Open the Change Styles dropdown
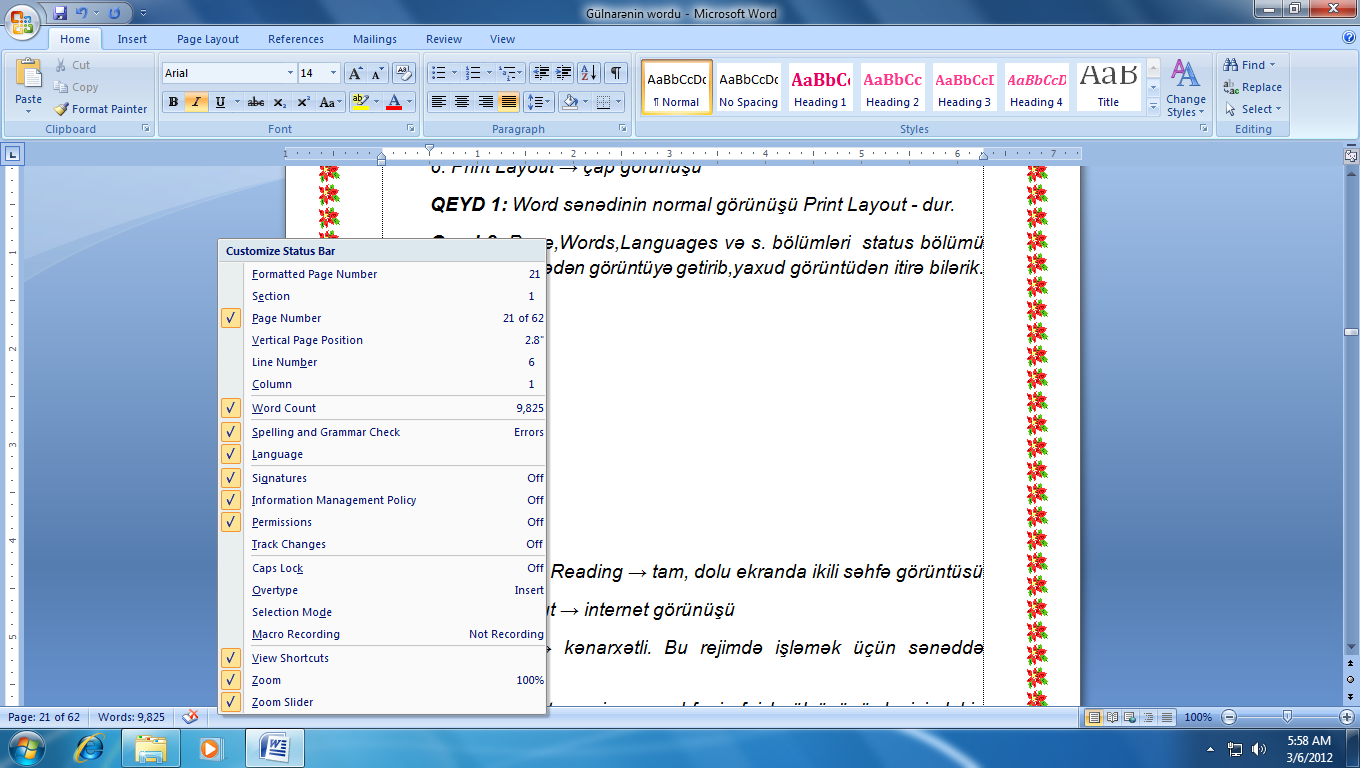The height and width of the screenshot is (768, 1360). coord(1186,88)
